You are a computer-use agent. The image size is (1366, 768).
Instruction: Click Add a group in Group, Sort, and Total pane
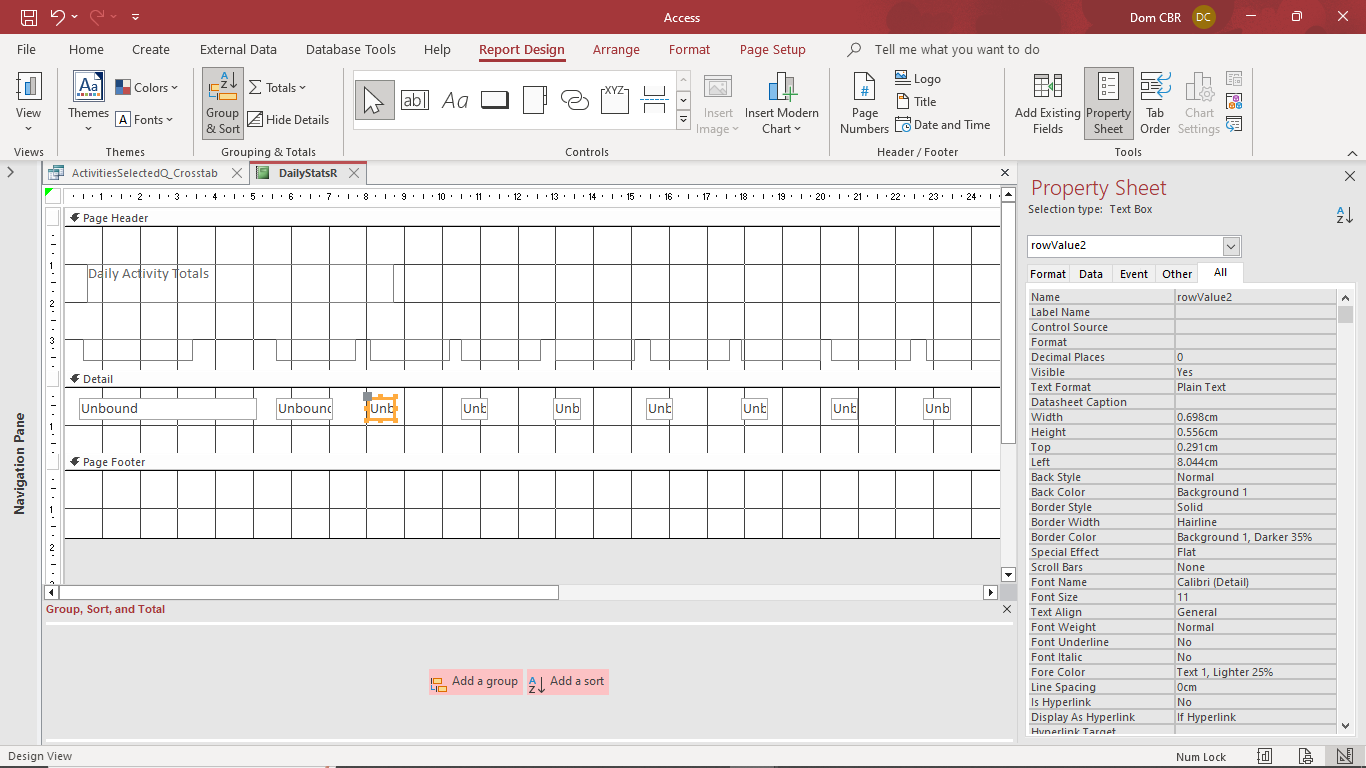[x=475, y=681]
